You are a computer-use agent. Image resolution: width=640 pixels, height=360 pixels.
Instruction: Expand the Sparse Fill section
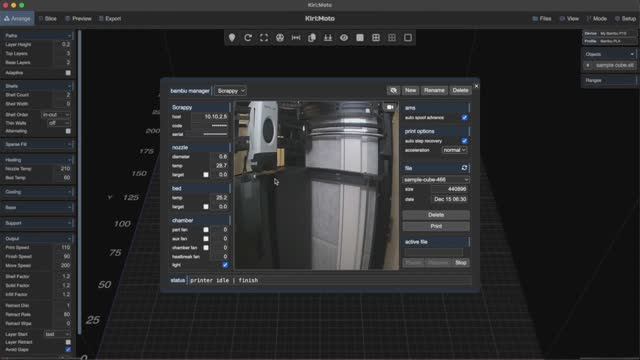37,144
